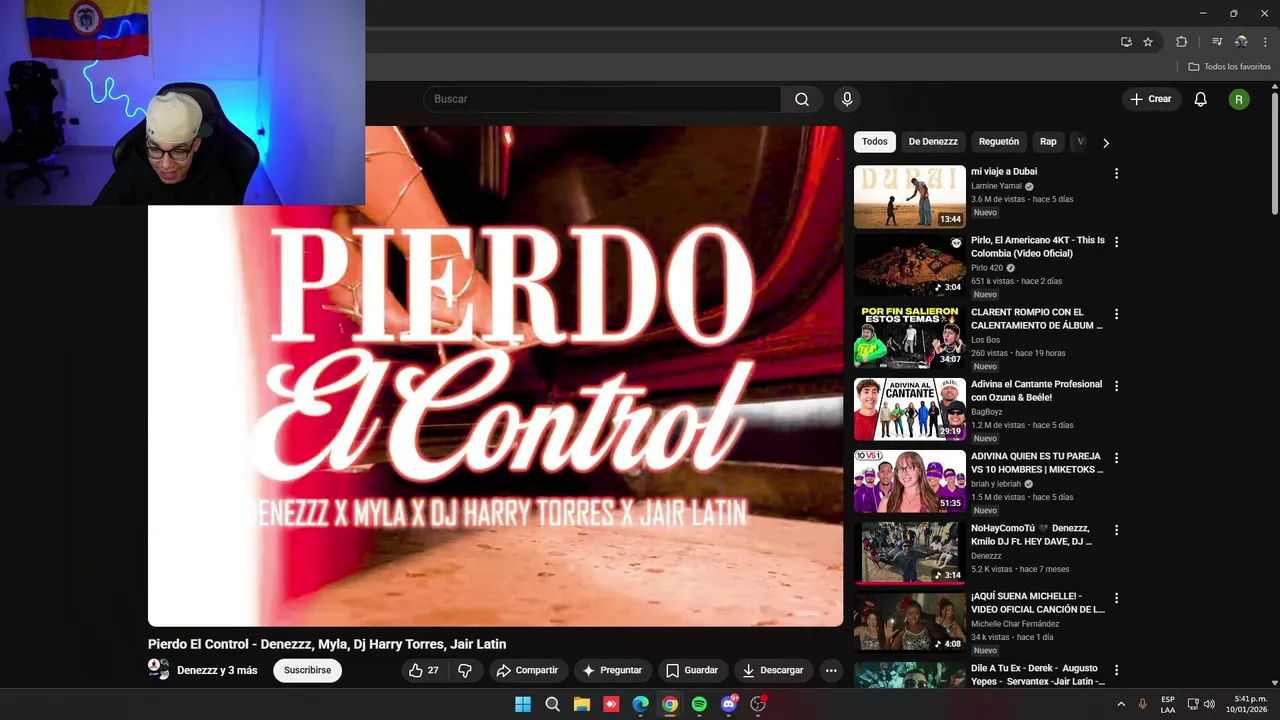Image resolution: width=1280 pixels, height=720 pixels.
Task: Open Chrome extensions puzzle icon
Action: click(1181, 42)
